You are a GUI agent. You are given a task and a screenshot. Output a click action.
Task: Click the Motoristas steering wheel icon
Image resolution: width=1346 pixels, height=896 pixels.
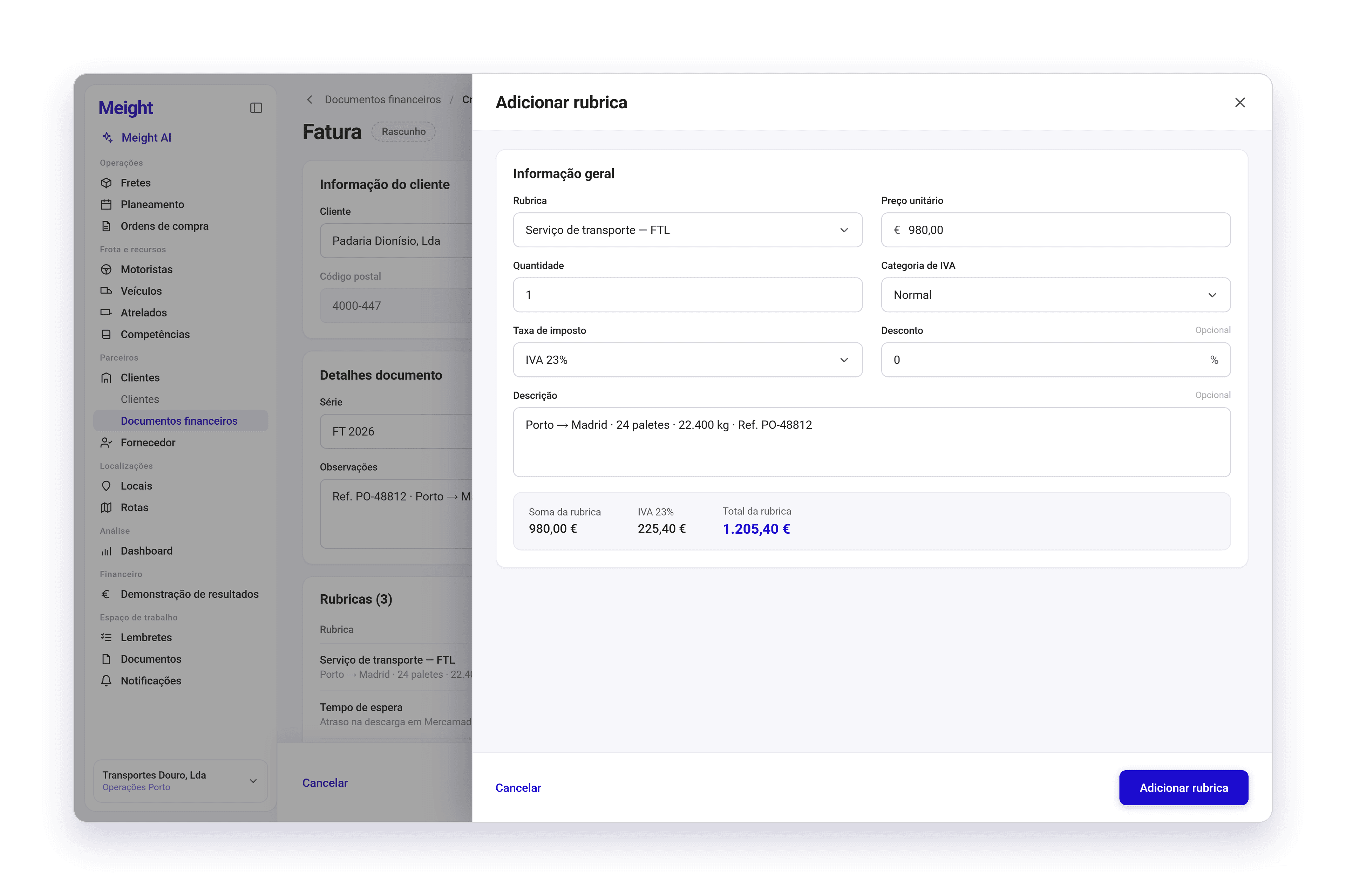[106, 269]
